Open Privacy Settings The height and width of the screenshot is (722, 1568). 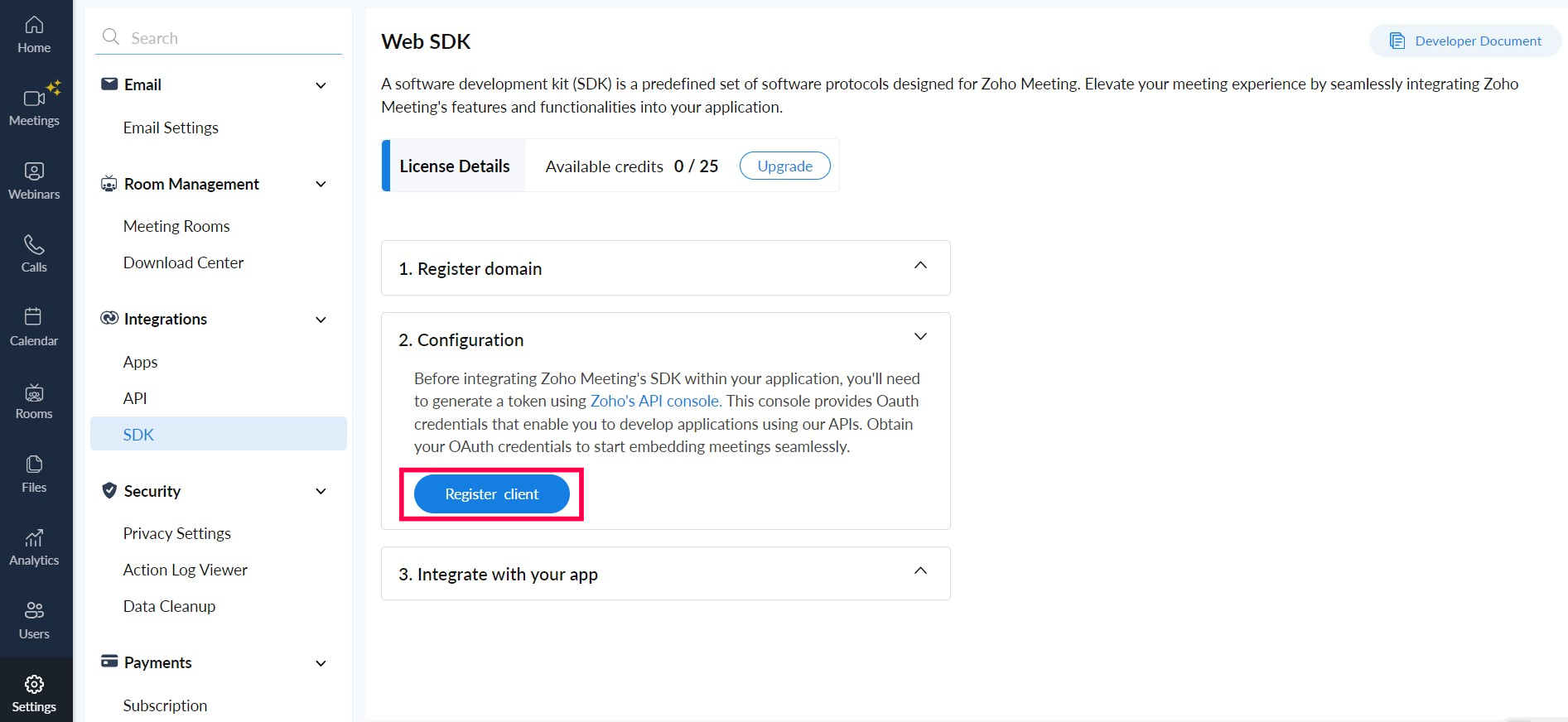176,533
